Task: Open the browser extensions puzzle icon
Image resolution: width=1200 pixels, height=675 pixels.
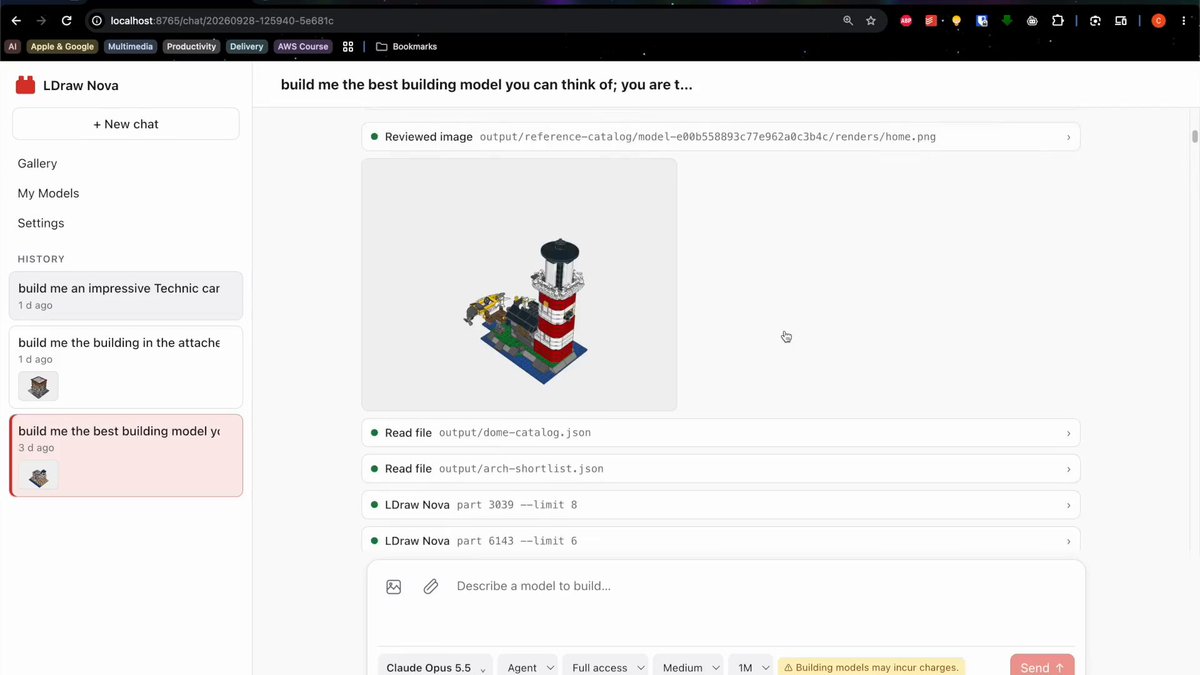Action: (x=1058, y=20)
